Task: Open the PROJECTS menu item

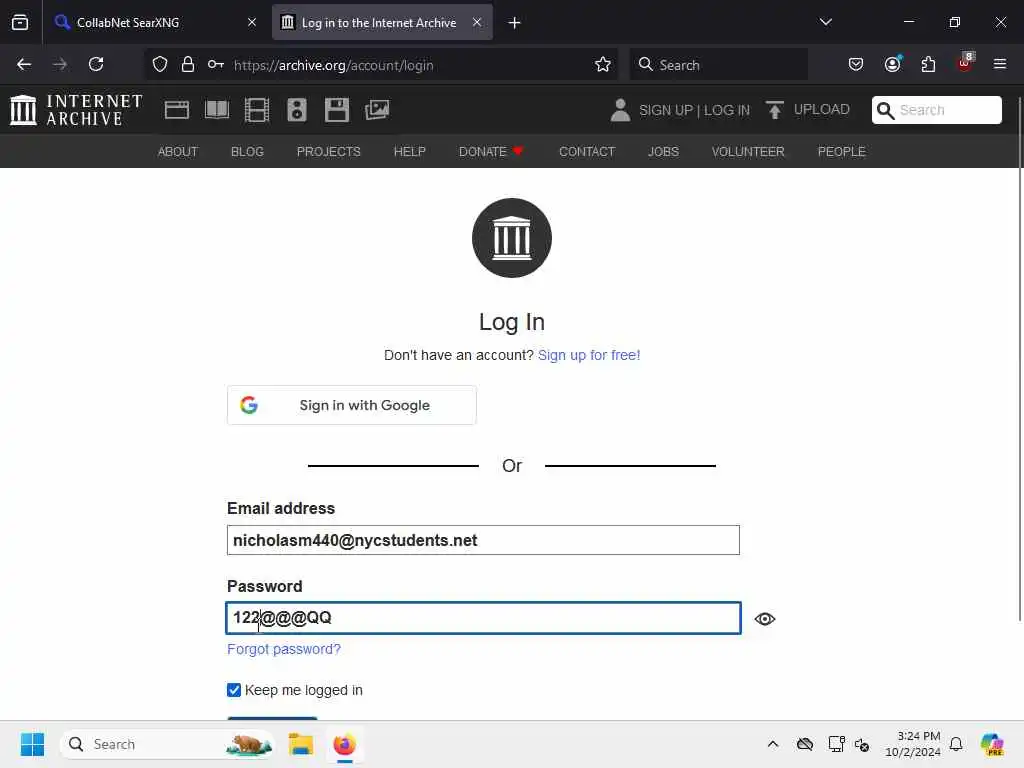Action: 328,152
